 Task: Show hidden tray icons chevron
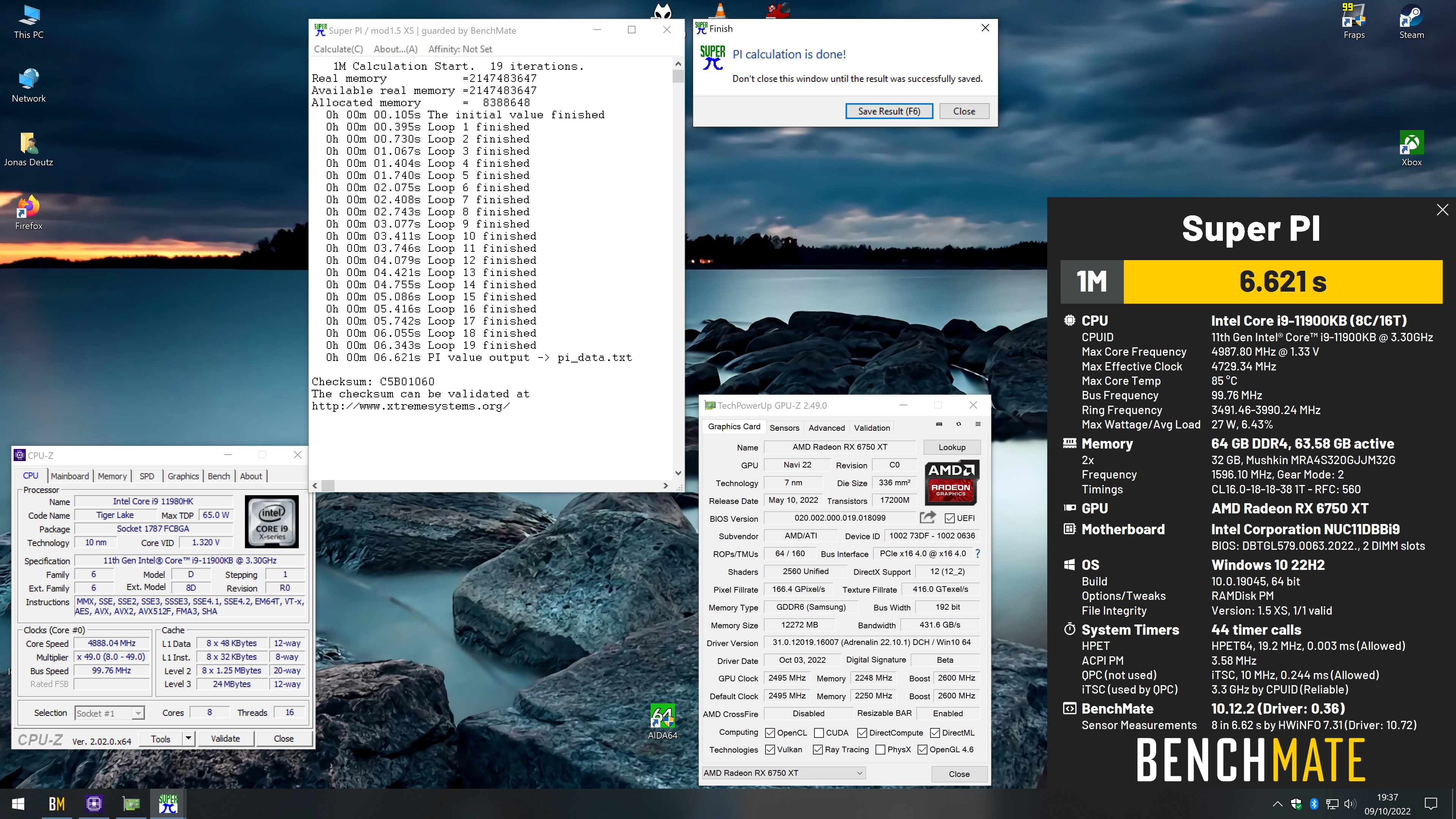(1277, 803)
